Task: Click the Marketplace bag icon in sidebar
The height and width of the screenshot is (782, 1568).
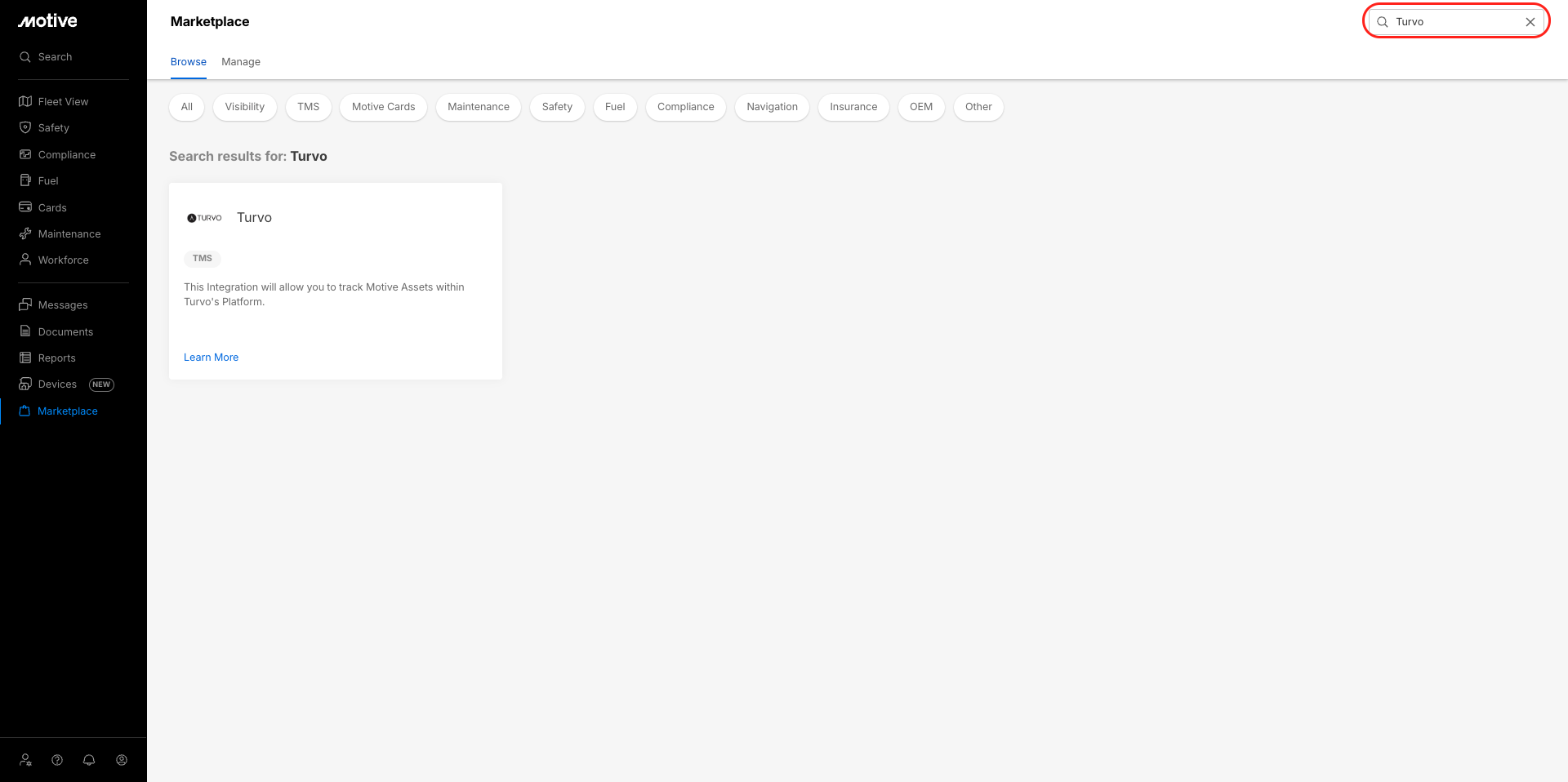Action: point(24,411)
